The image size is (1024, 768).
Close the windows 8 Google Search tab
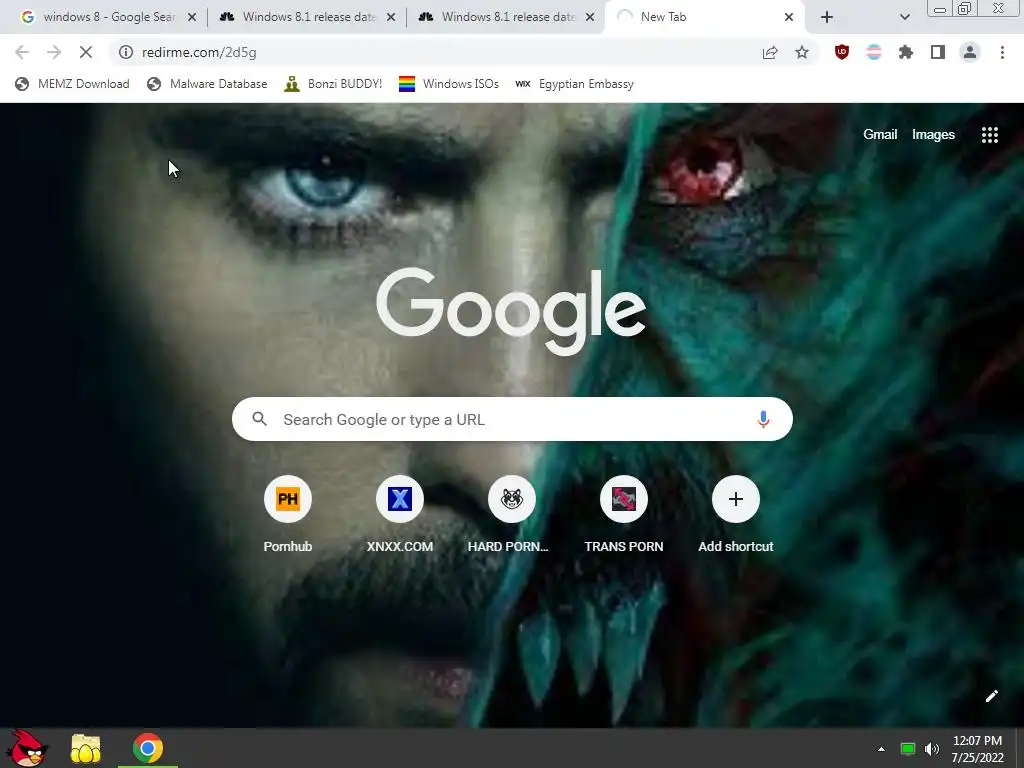pyautogui.click(x=192, y=17)
